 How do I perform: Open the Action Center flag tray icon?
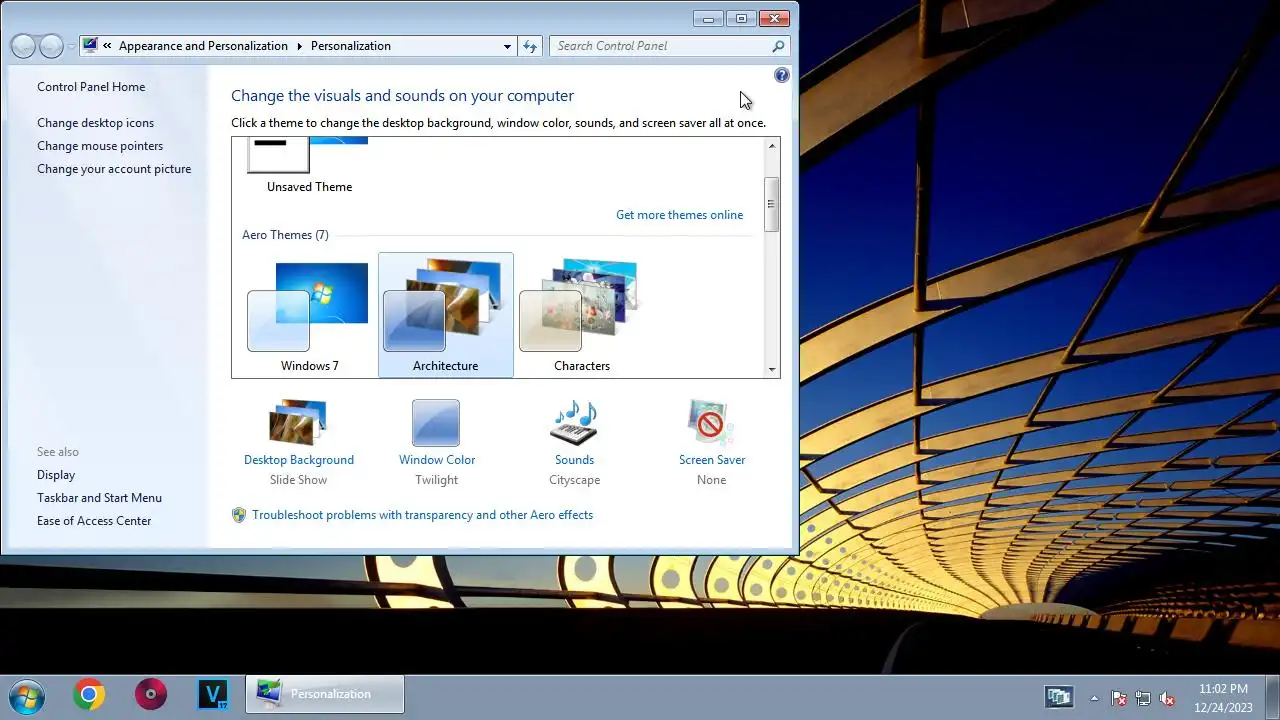pos(1119,698)
